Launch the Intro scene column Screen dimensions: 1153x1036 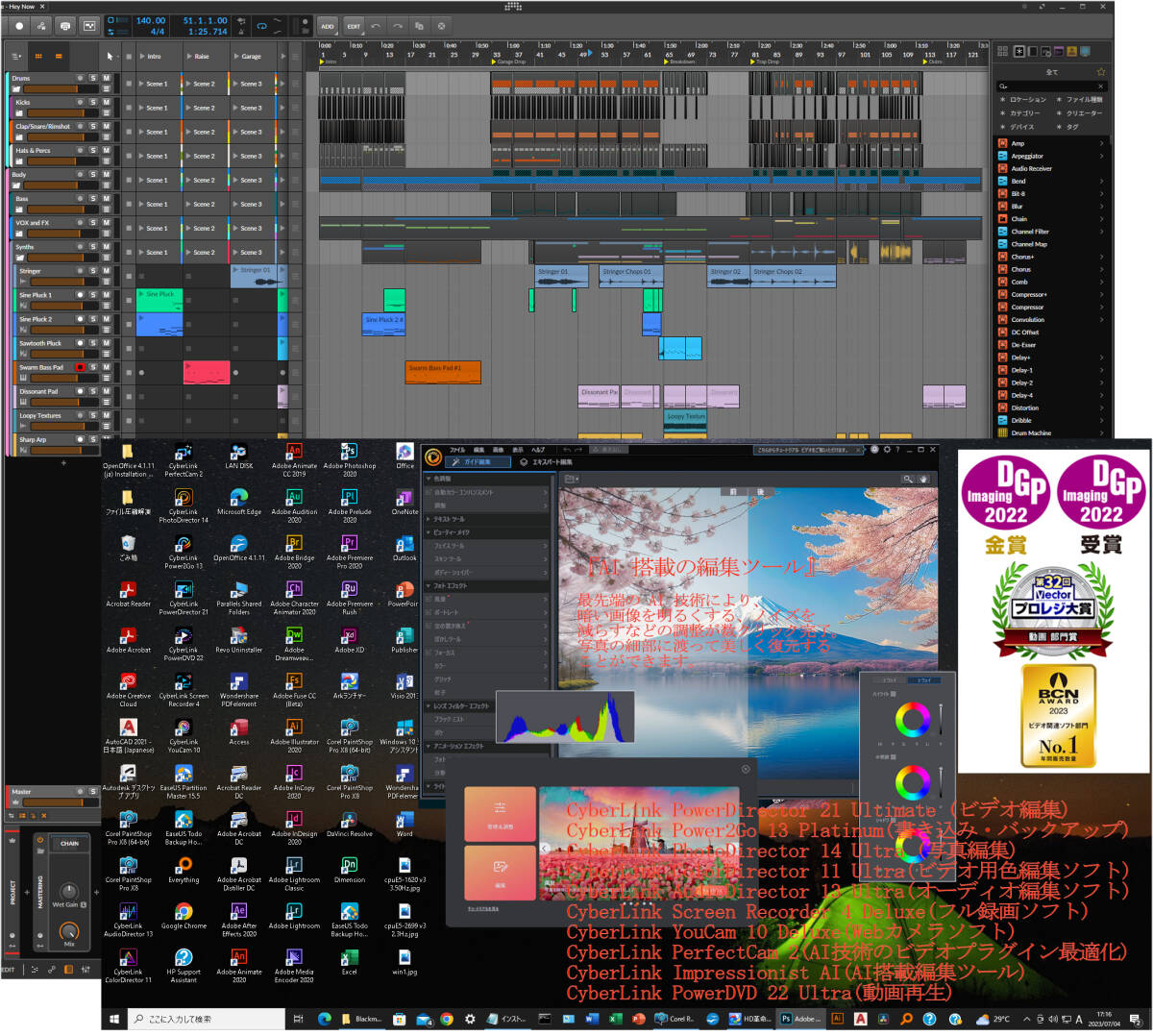coord(140,57)
